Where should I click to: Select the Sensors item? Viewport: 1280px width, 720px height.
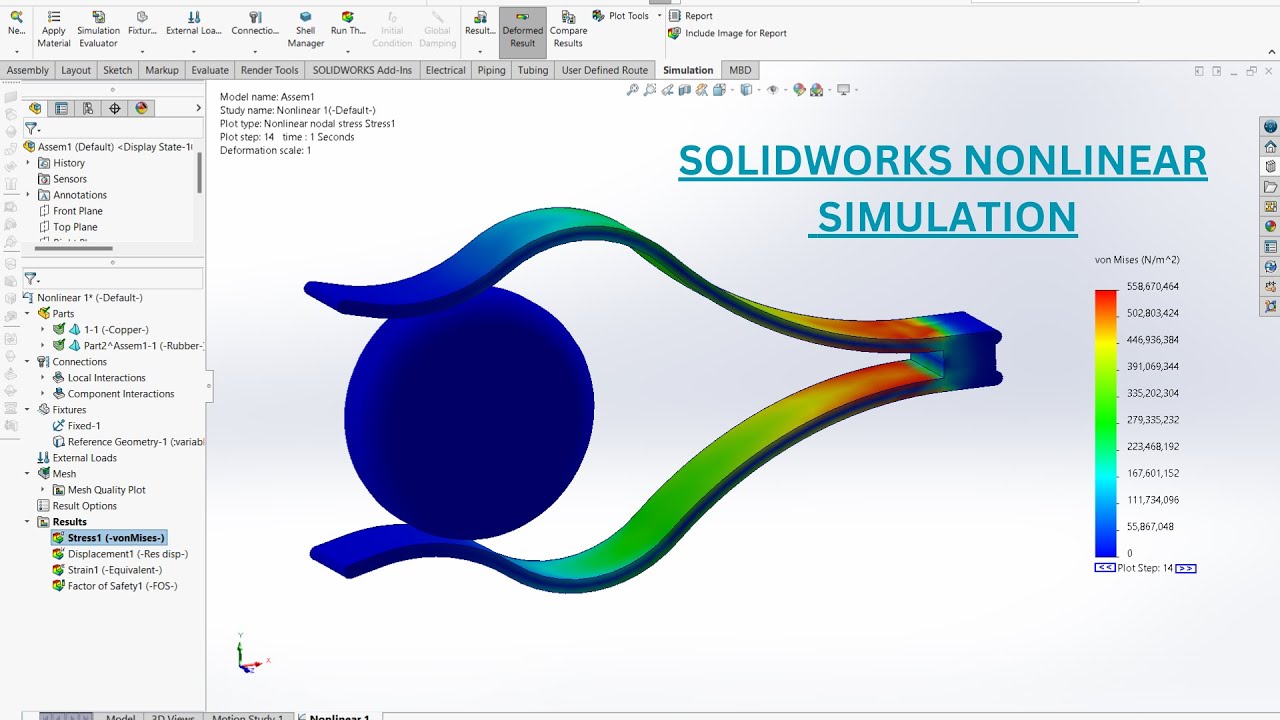coord(62,179)
